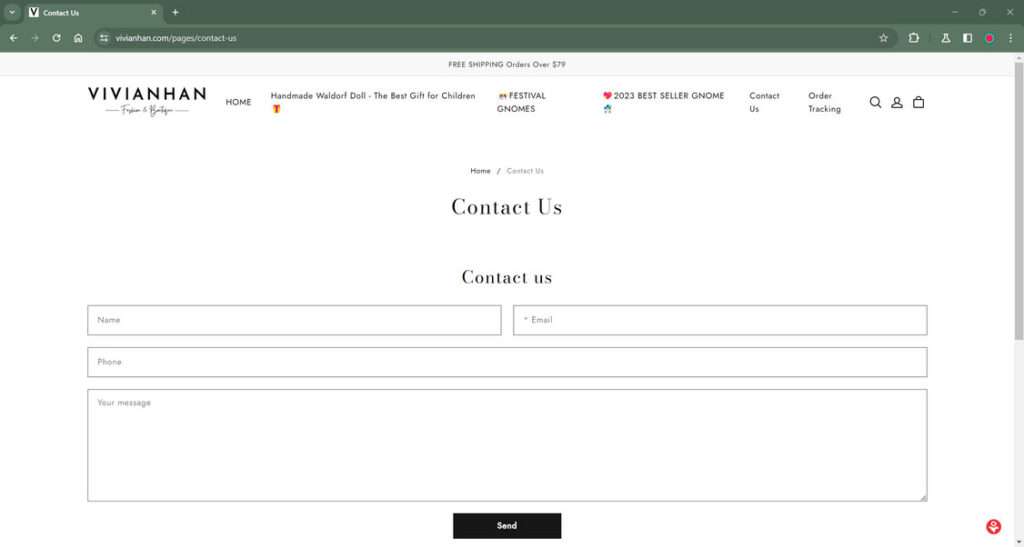View site information icon in address bar
1024x547 pixels.
pyautogui.click(x=104, y=38)
